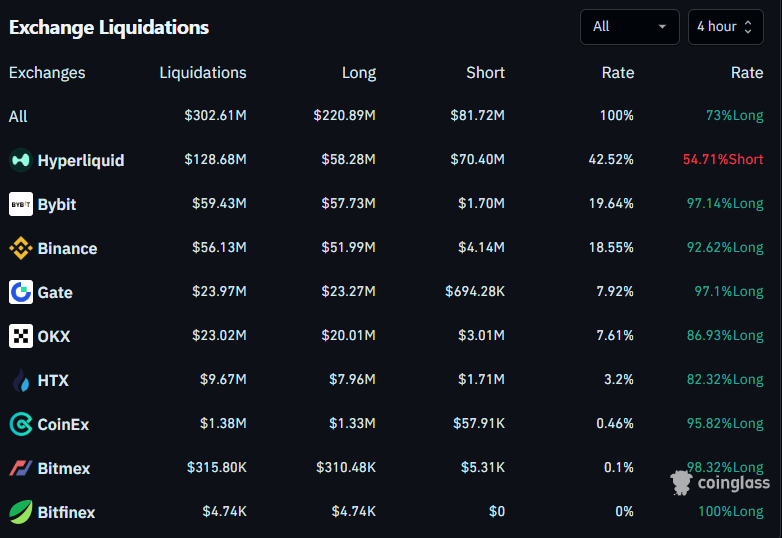The width and height of the screenshot is (782, 538).
Task: Click the Exchanges column header
Action: (x=47, y=72)
